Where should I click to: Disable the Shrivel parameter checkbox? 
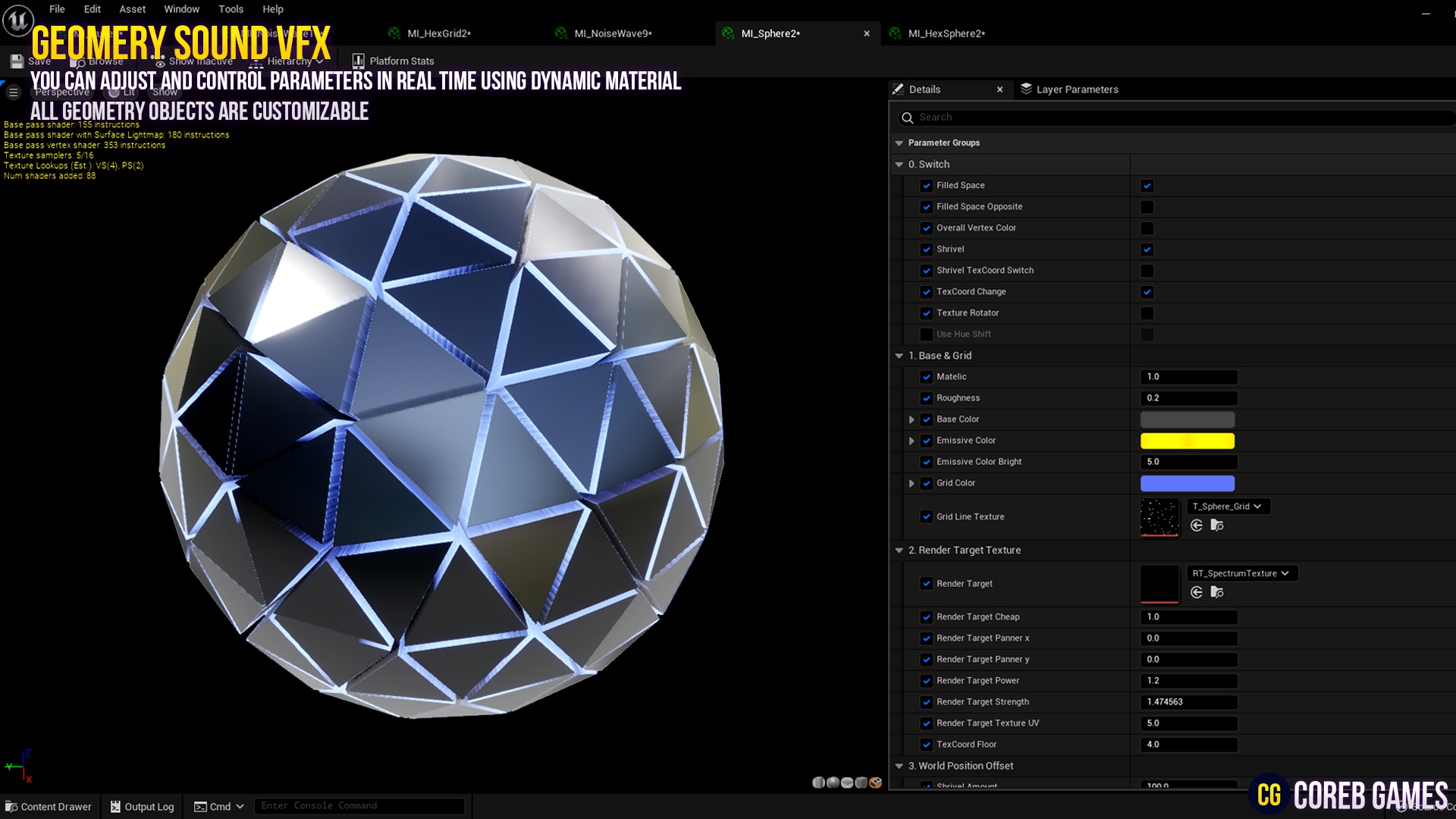pyautogui.click(x=1147, y=249)
